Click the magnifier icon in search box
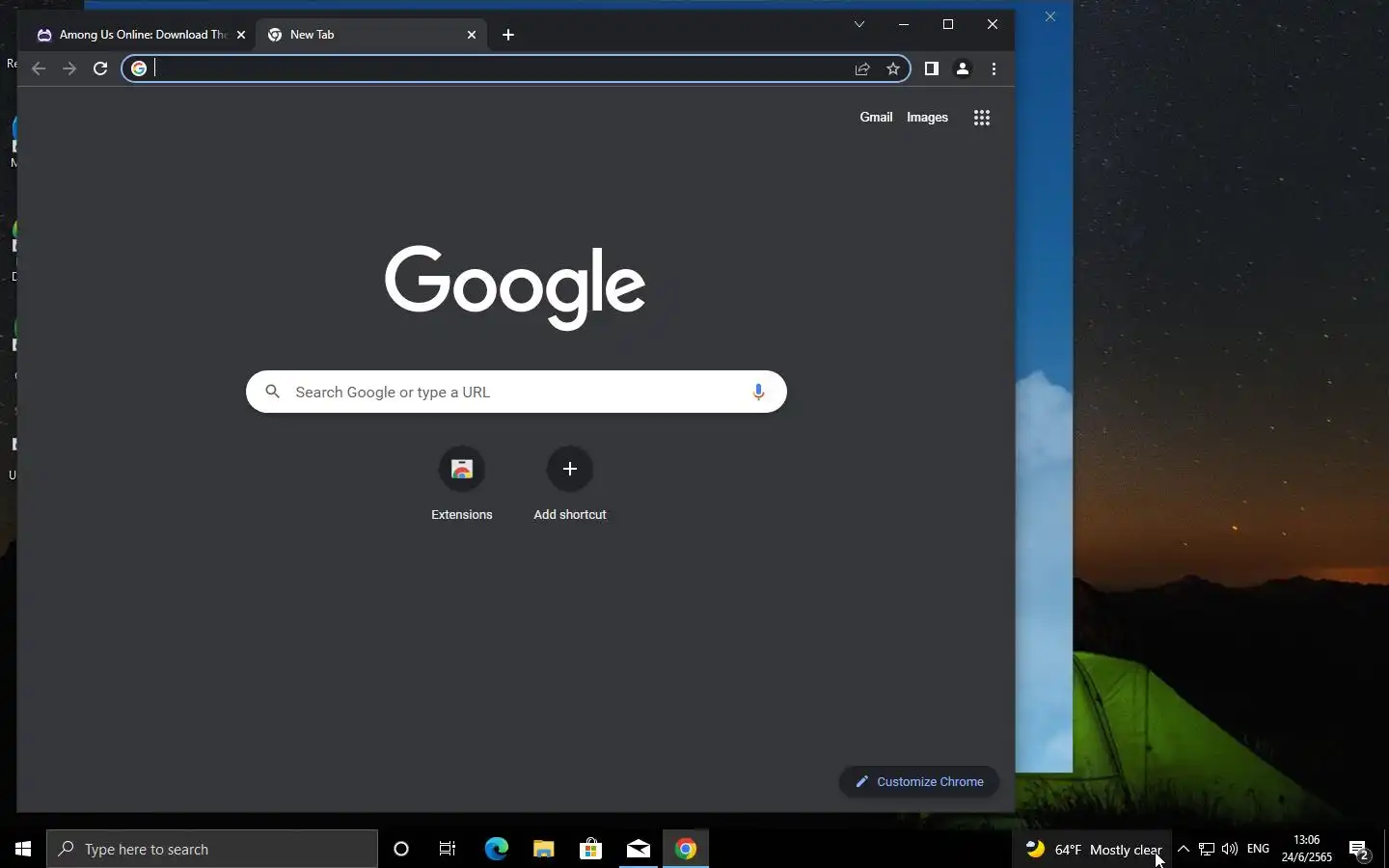This screenshot has width=1389, height=868. point(273,392)
